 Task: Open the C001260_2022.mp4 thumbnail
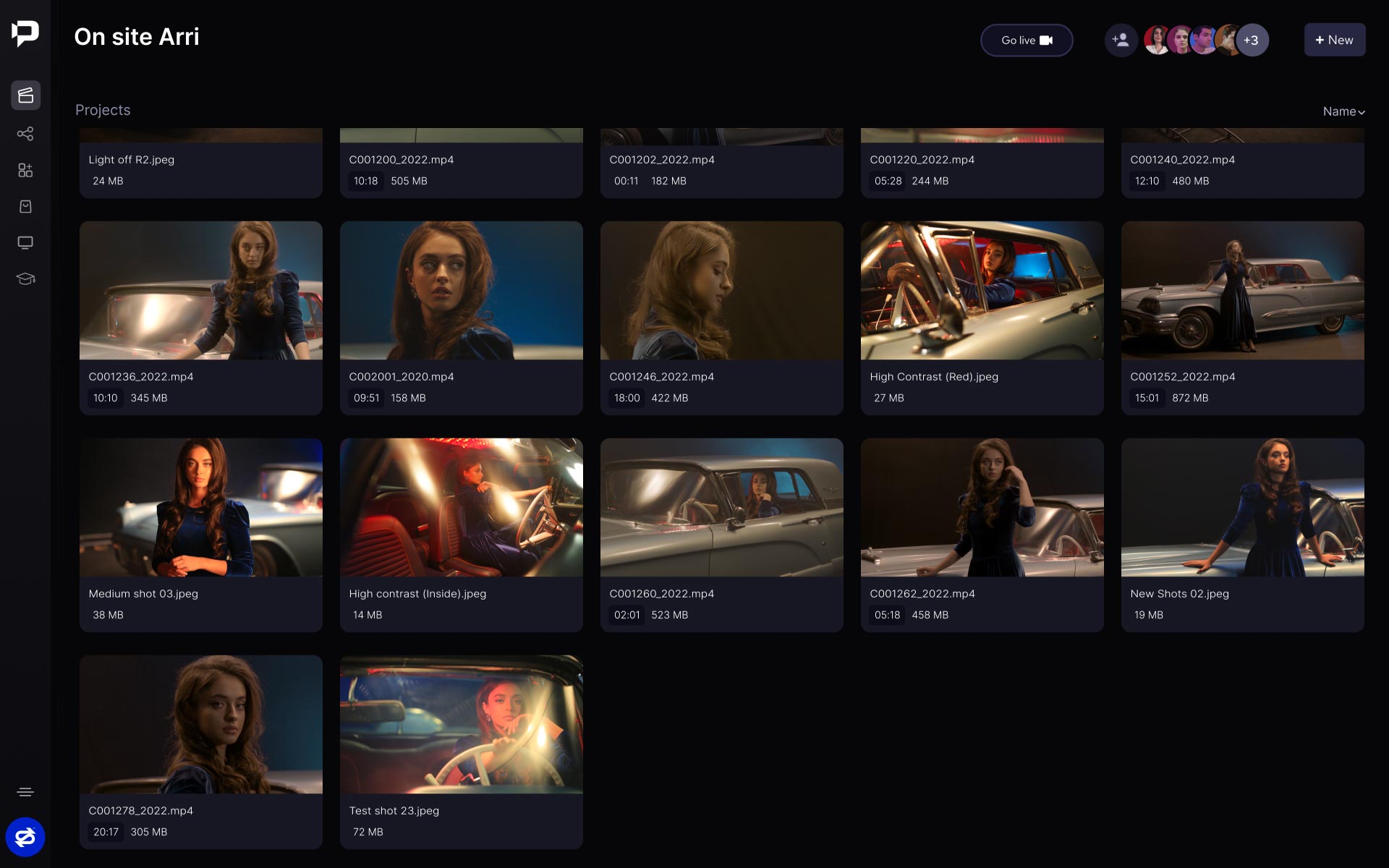point(722,507)
